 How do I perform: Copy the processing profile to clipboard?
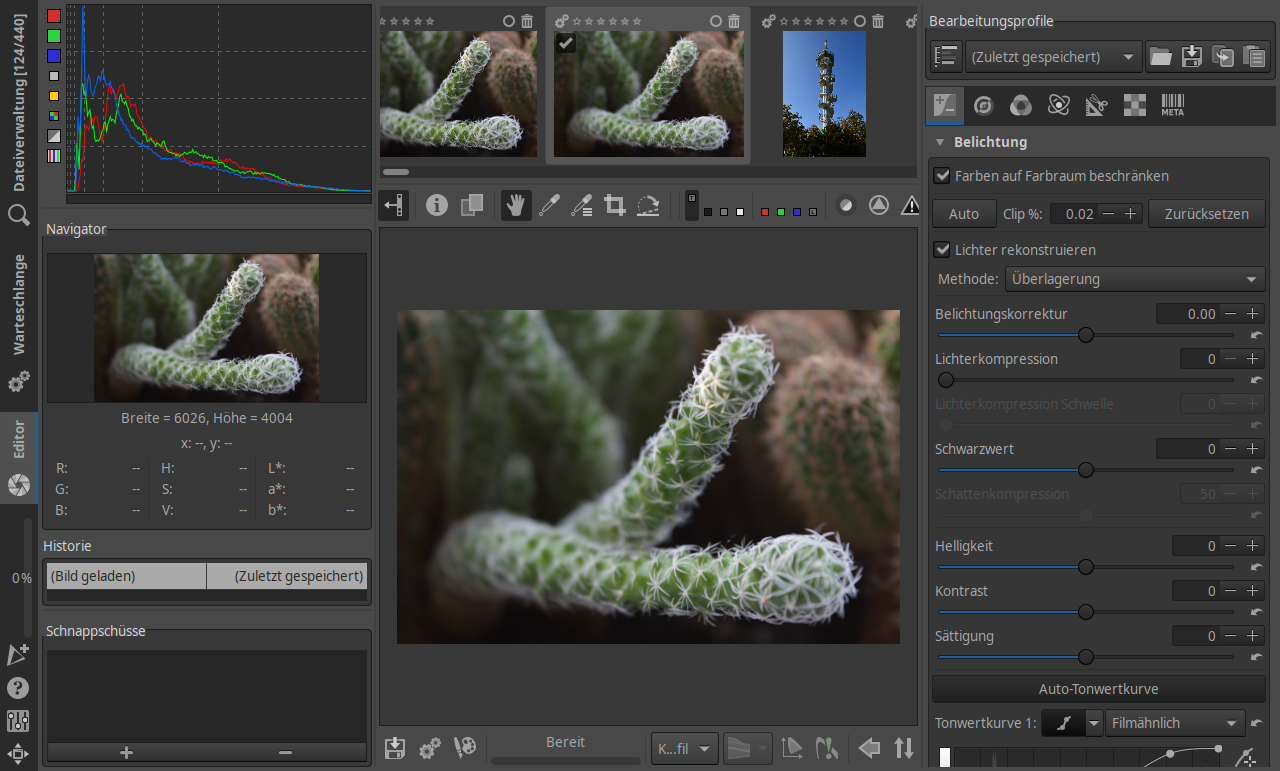click(1223, 57)
